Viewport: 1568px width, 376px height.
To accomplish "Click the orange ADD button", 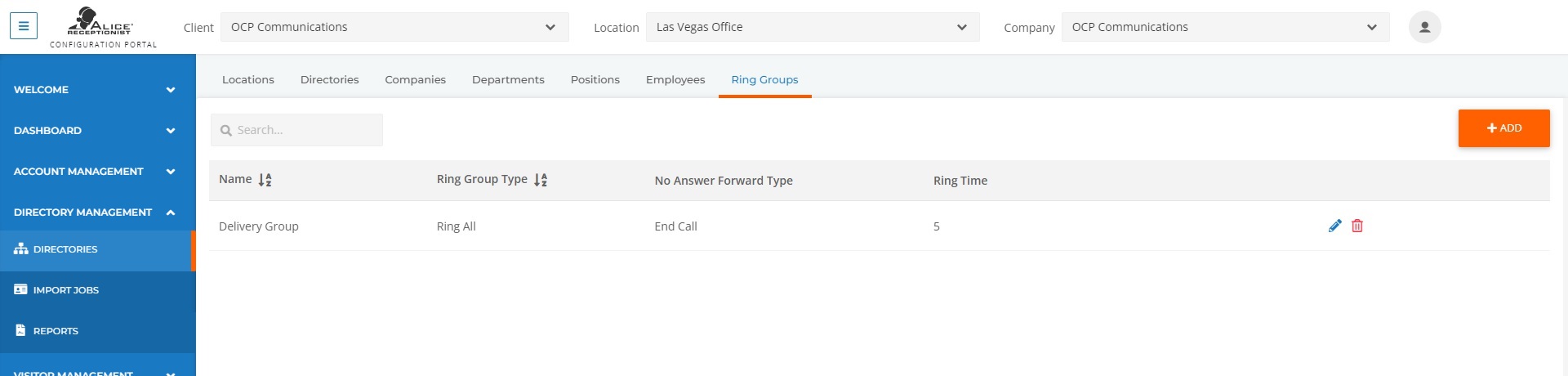I will click(1503, 128).
